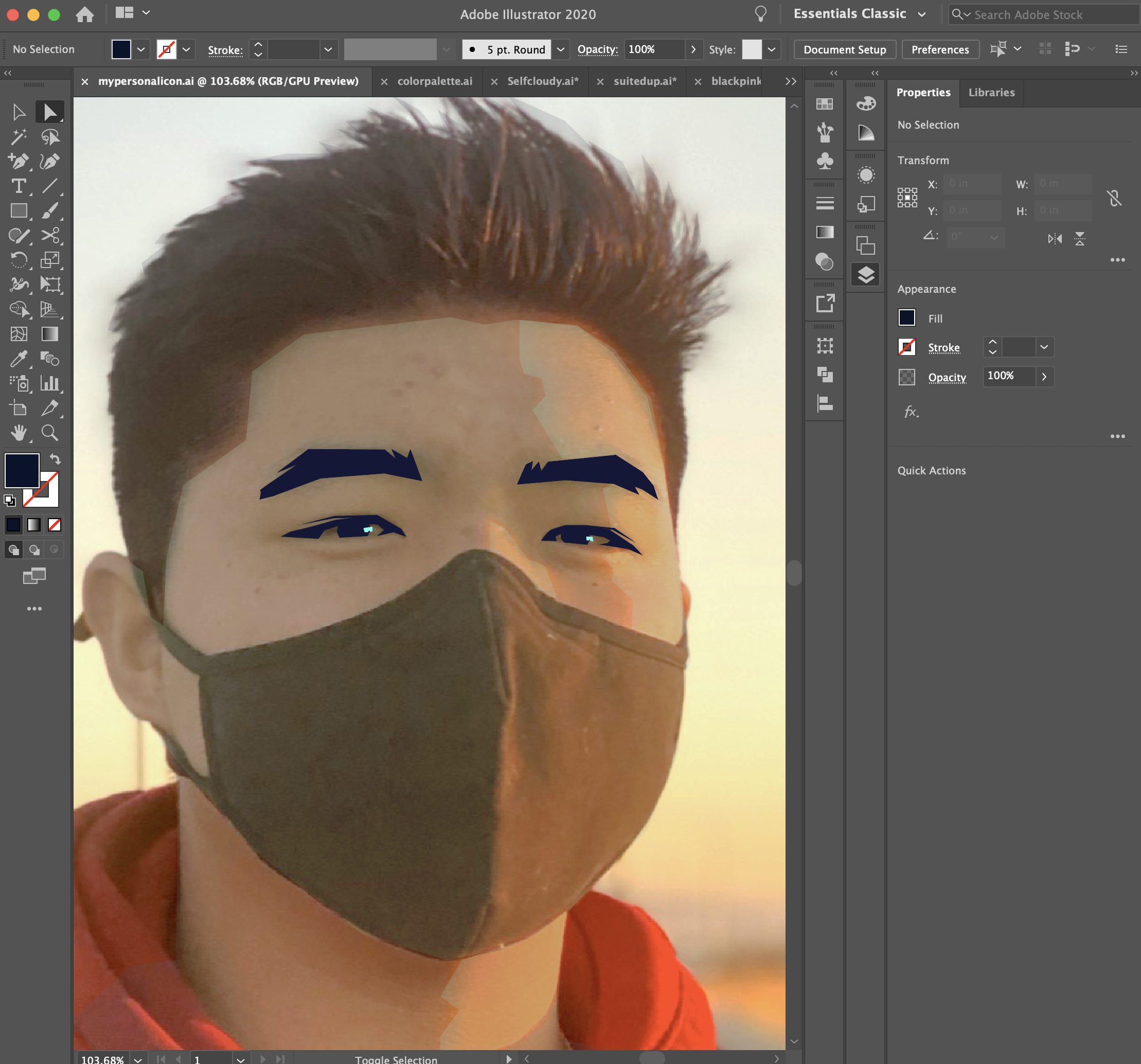Image resolution: width=1141 pixels, height=1064 pixels.
Task: Open the Swatches panel icon
Action: click(825, 104)
